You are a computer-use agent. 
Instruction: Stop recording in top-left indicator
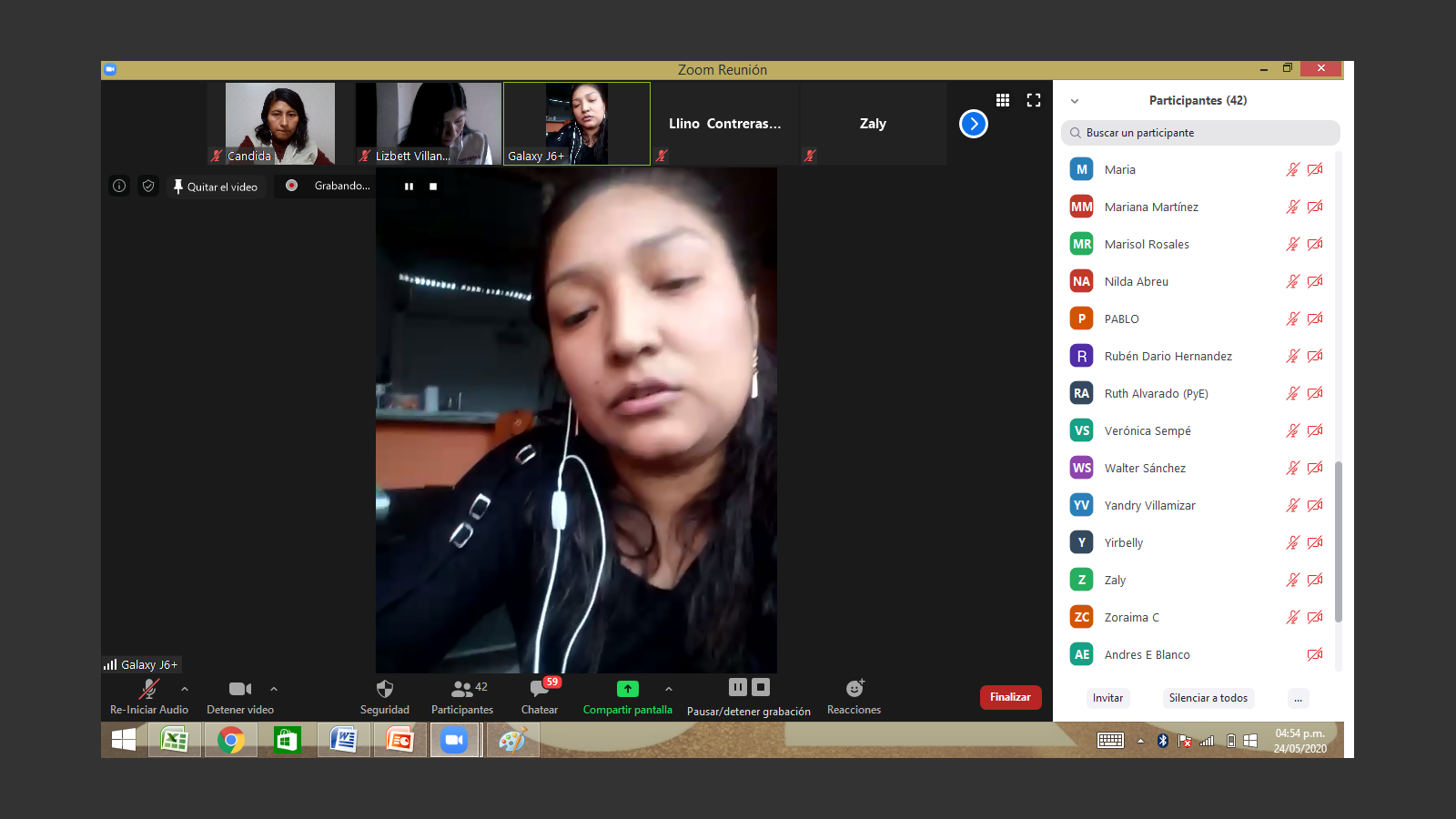tap(433, 187)
